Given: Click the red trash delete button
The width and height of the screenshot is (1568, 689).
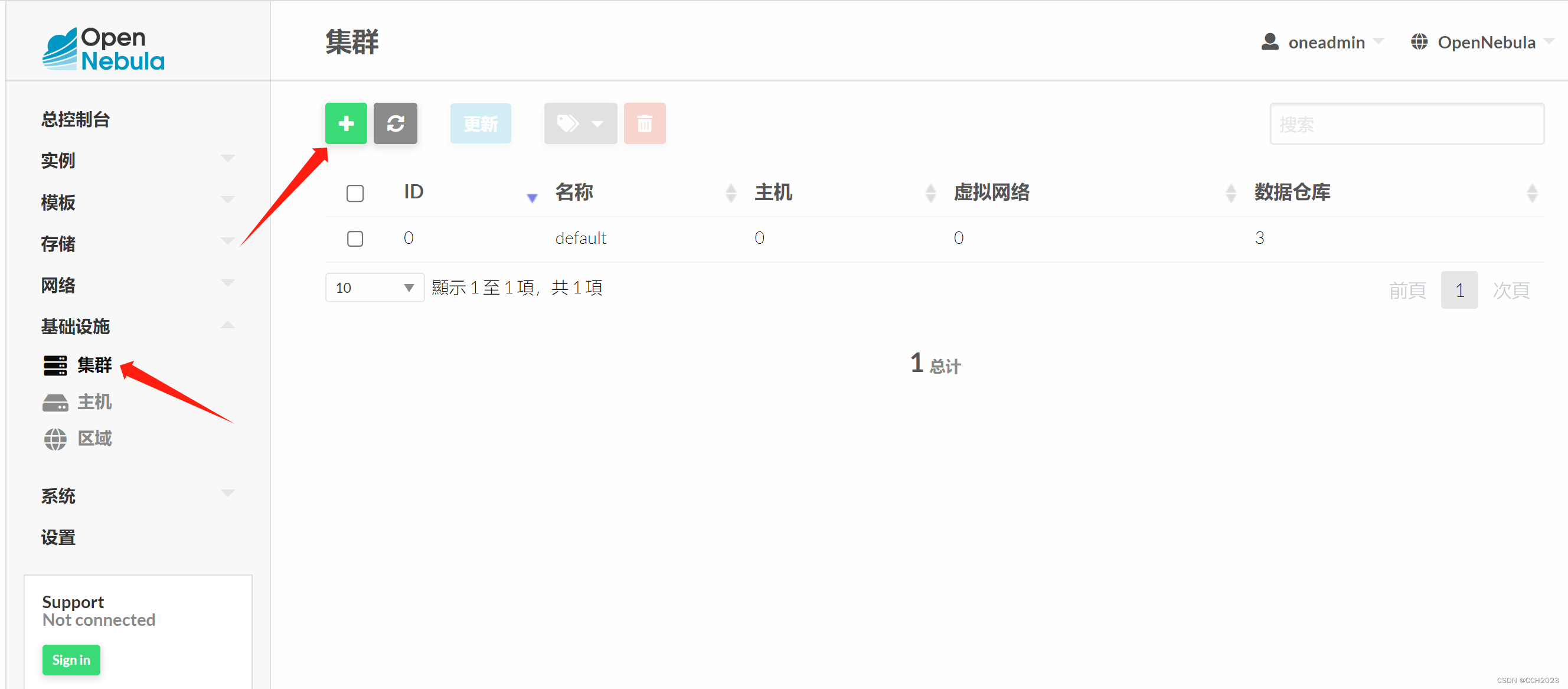Looking at the screenshot, I should (x=644, y=123).
